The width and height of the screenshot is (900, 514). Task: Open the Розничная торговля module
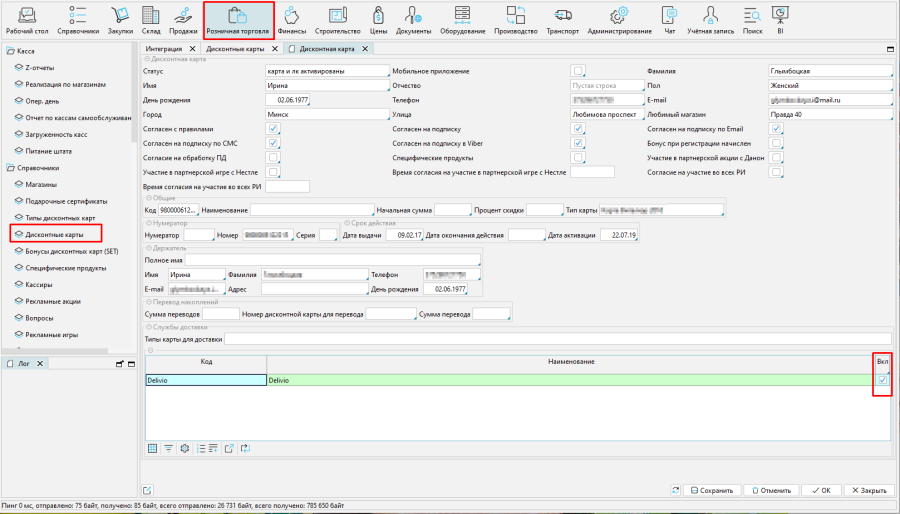pos(237,20)
